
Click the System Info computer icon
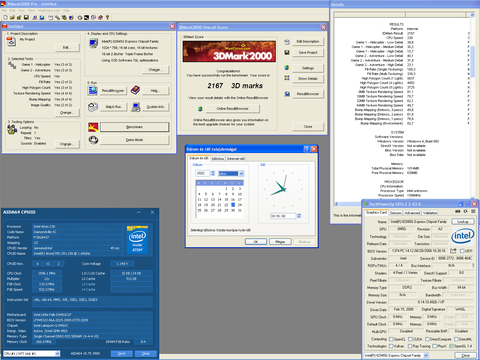tap(136, 107)
